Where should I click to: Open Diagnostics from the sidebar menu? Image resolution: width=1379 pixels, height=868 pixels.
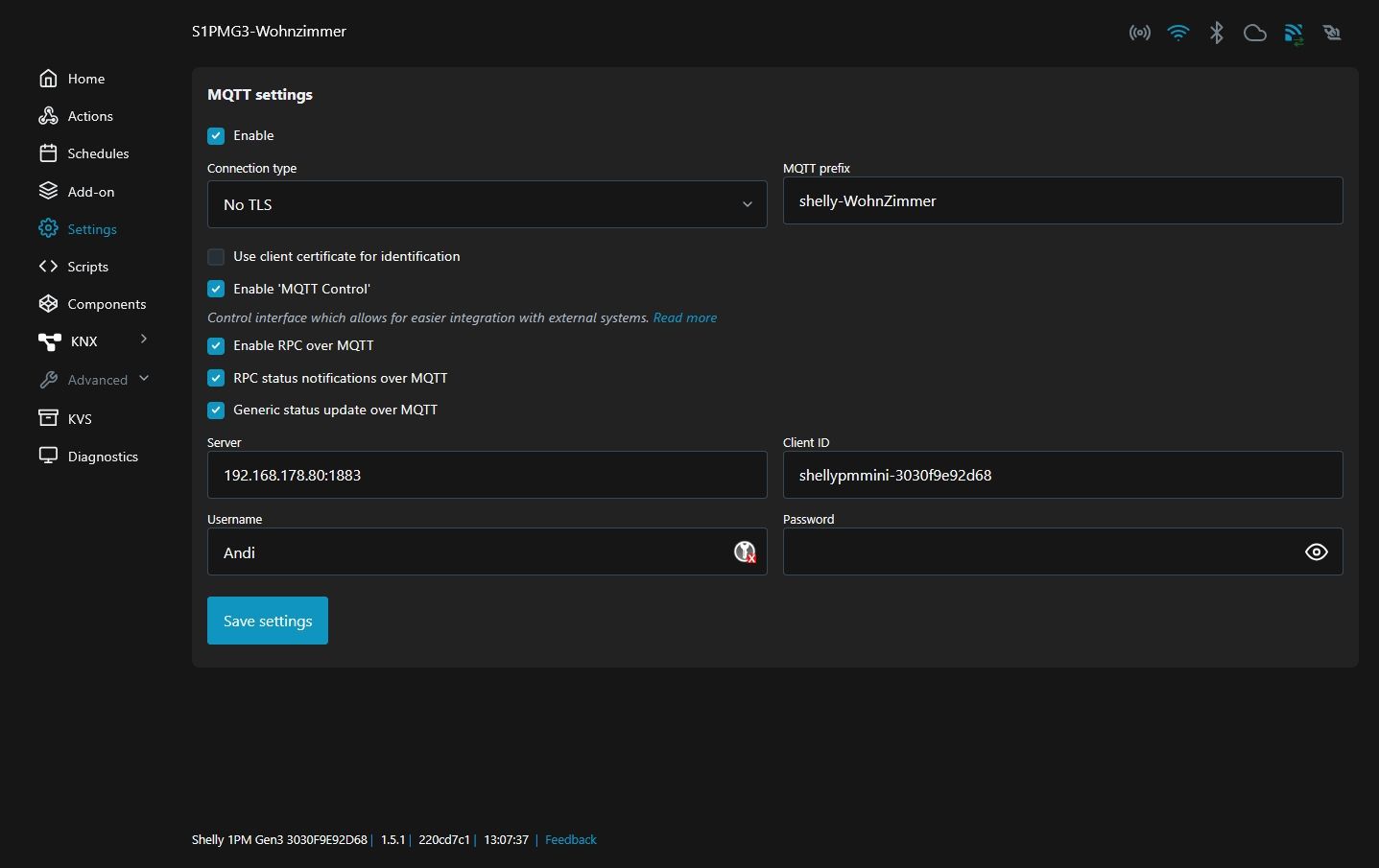pos(103,457)
